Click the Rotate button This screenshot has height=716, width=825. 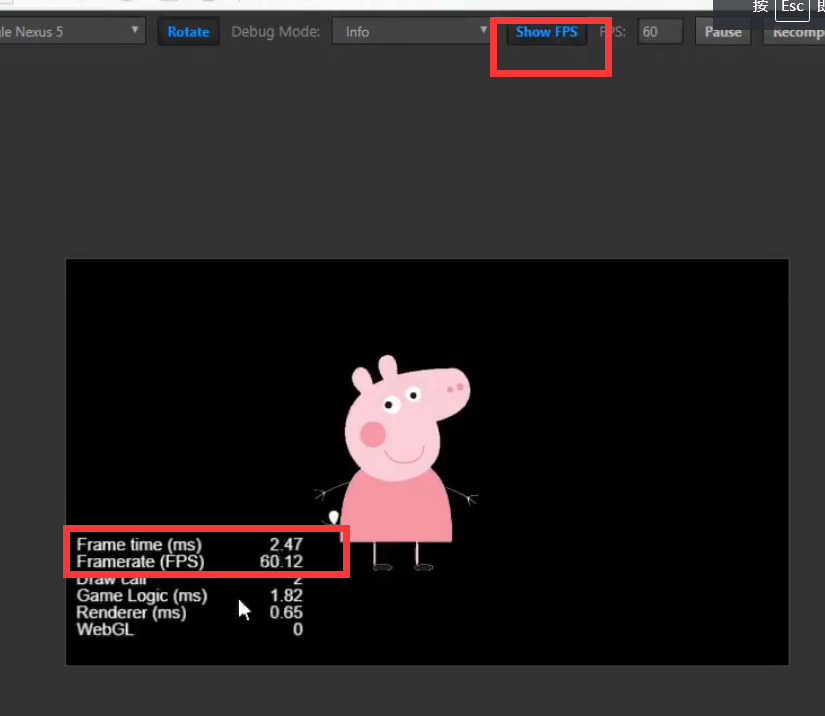click(x=188, y=32)
